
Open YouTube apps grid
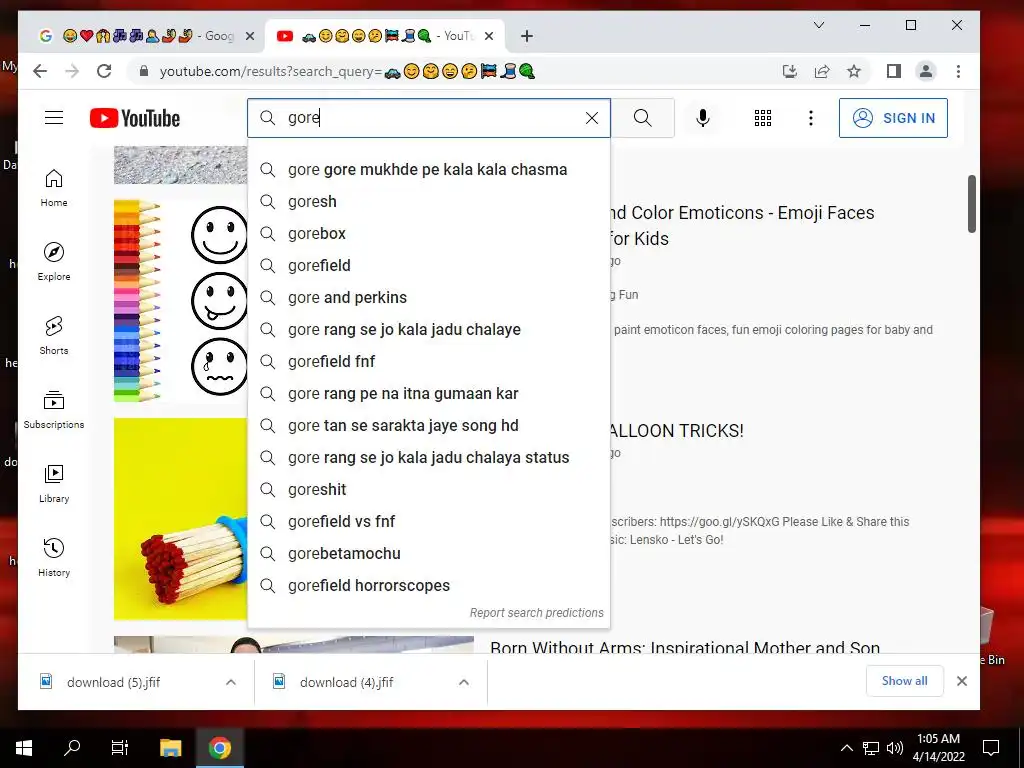(x=763, y=118)
